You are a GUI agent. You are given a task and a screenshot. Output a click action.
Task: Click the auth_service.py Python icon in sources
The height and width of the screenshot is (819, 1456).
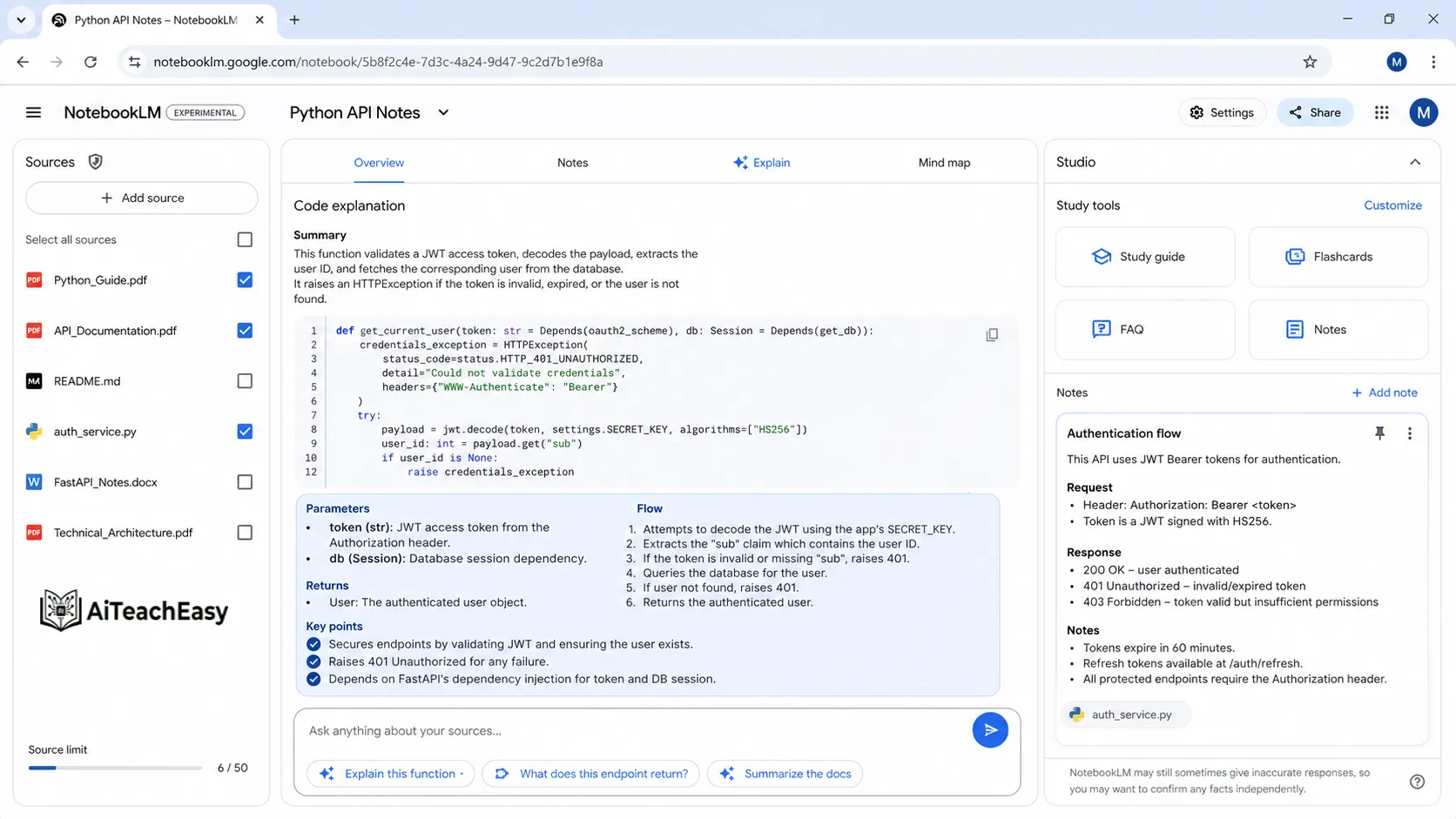point(34,432)
